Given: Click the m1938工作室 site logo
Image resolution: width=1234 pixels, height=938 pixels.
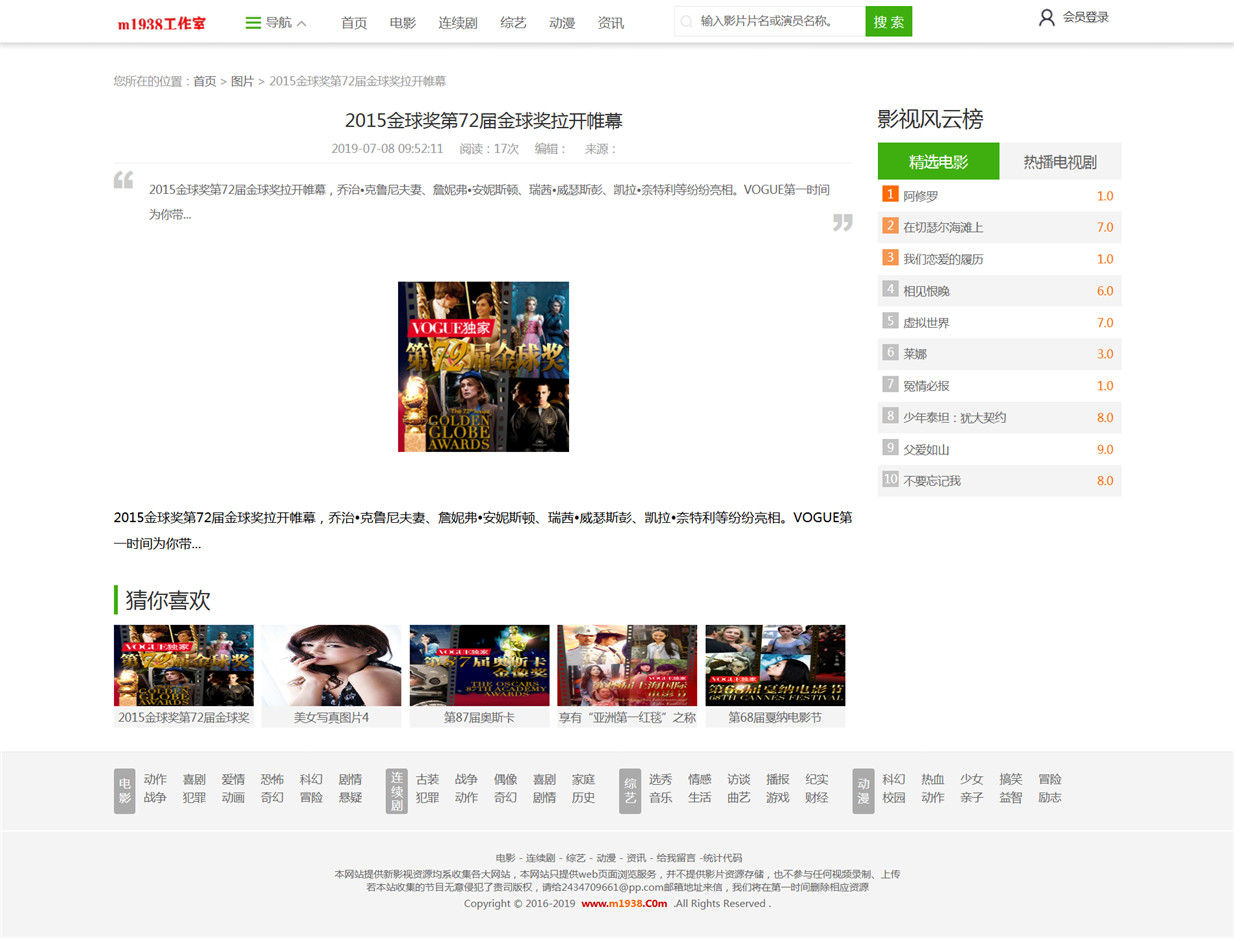Looking at the screenshot, I should point(161,23).
